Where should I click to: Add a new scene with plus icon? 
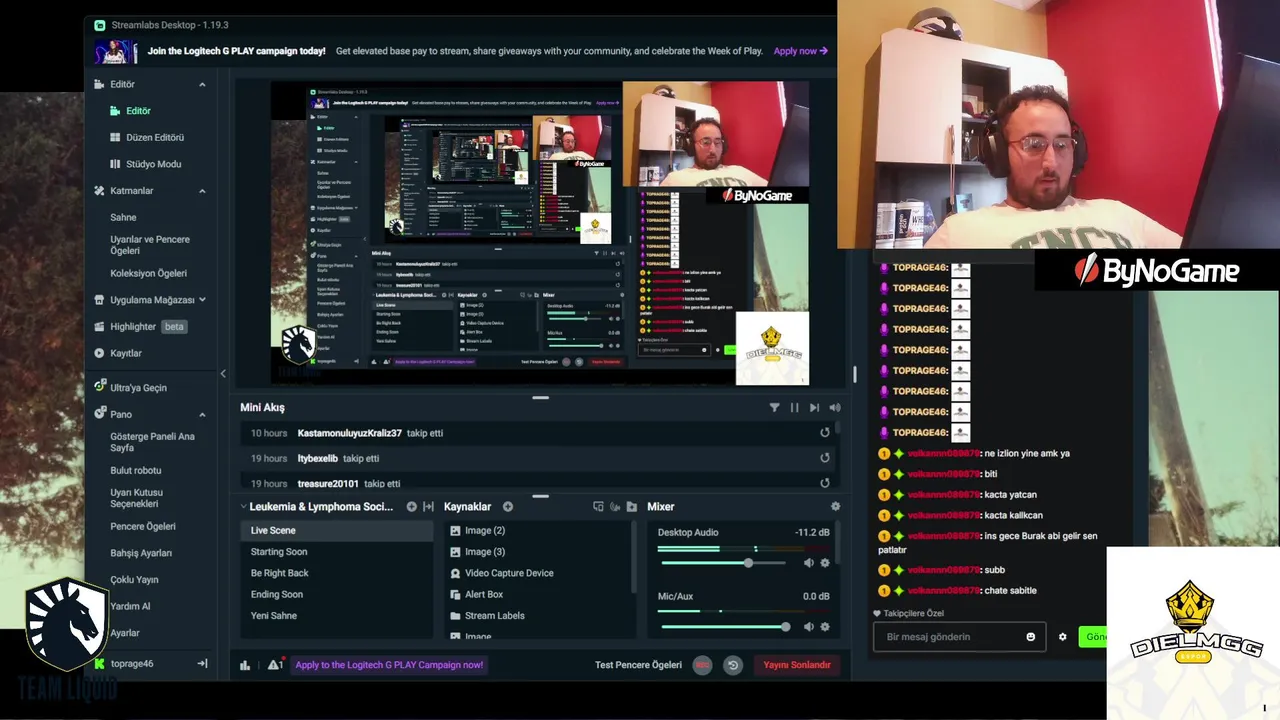coord(411,507)
